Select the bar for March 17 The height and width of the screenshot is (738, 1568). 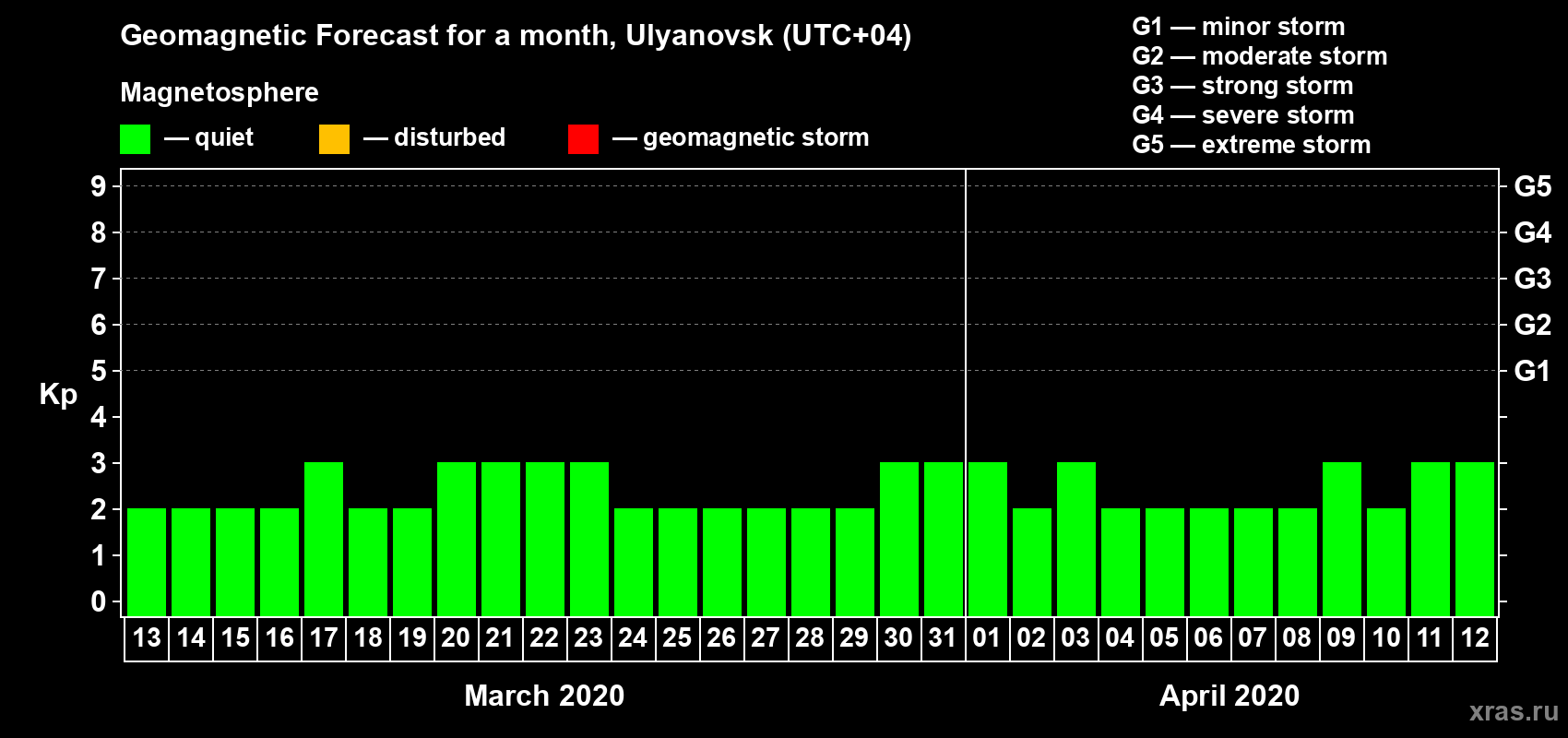(x=324, y=539)
